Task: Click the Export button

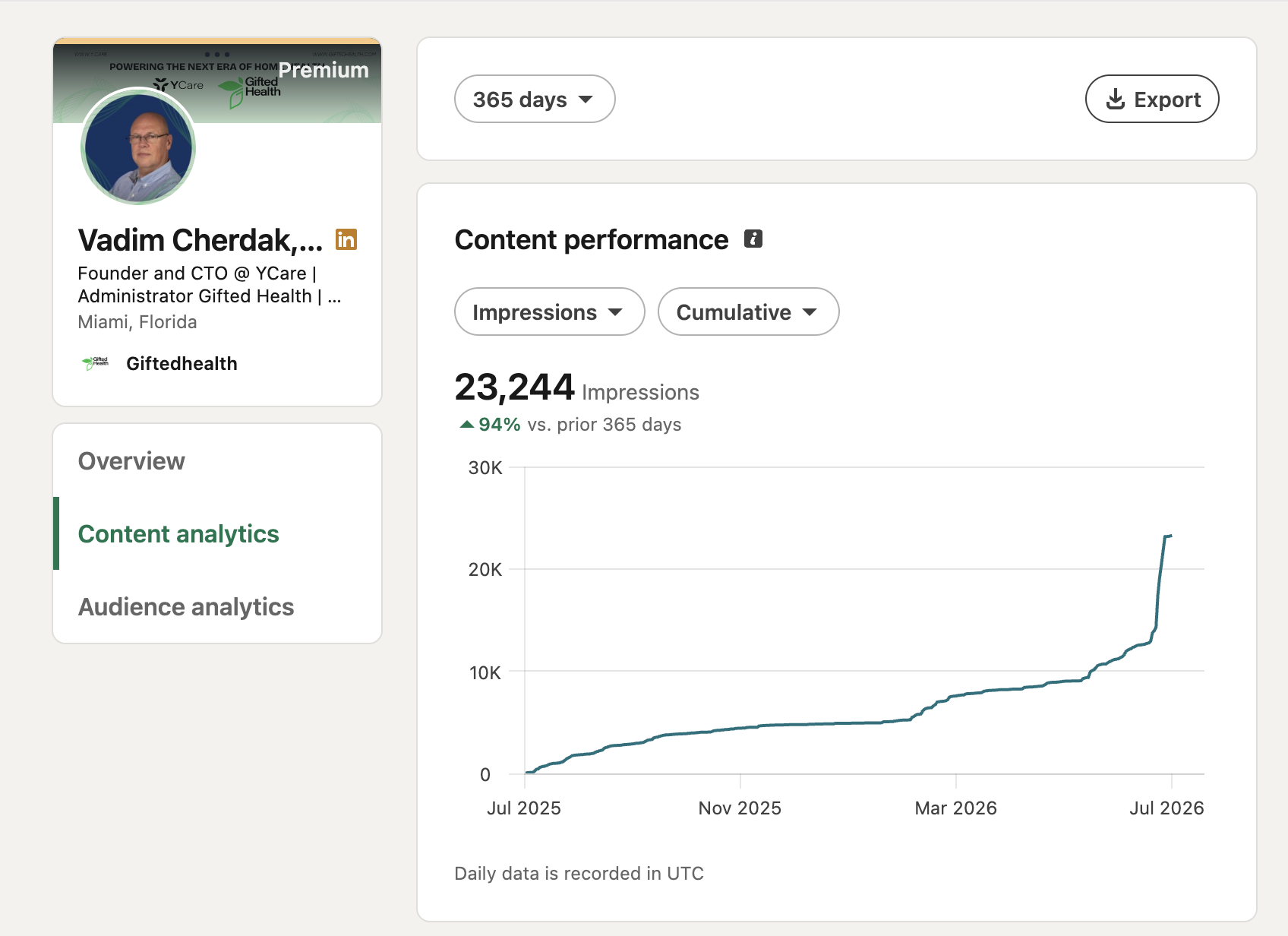Action: (1152, 99)
